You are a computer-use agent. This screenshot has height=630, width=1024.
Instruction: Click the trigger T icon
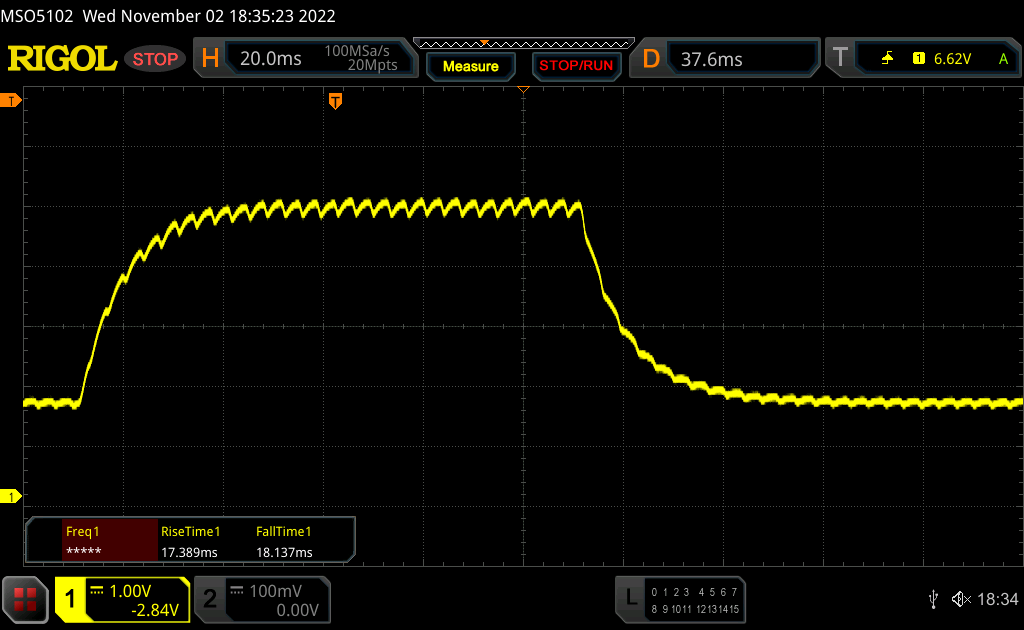point(840,59)
